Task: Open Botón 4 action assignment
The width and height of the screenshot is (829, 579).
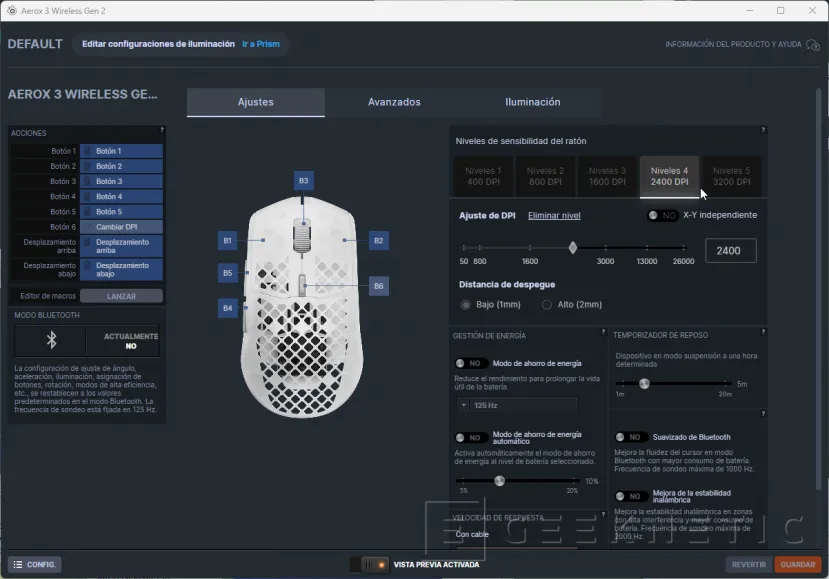Action: click(122, 197)
